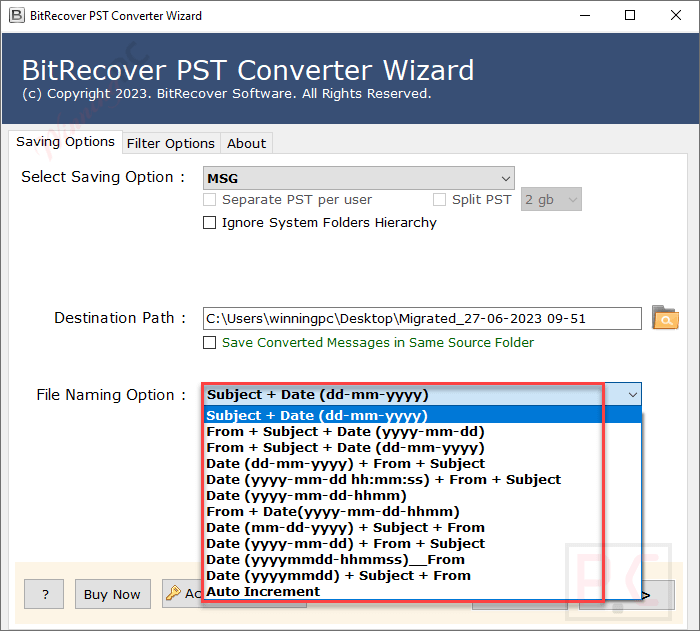Click the Buy Now button

(x=112, y=594)
